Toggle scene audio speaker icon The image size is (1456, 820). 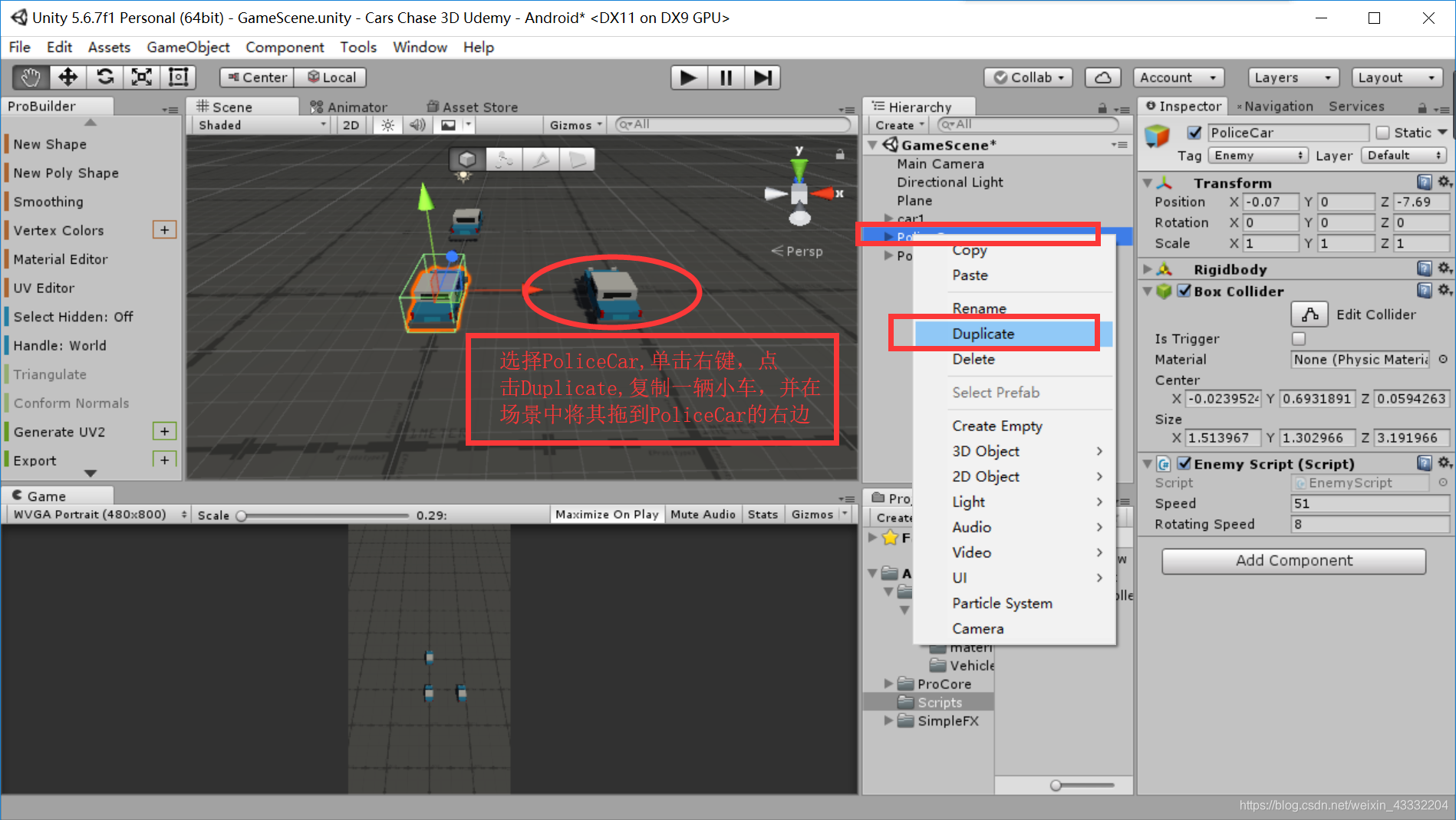(417, 125)
